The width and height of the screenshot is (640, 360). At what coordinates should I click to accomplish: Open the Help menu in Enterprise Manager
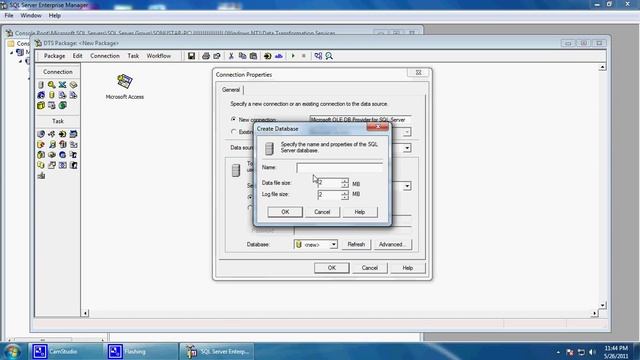(x=55, y=16)
